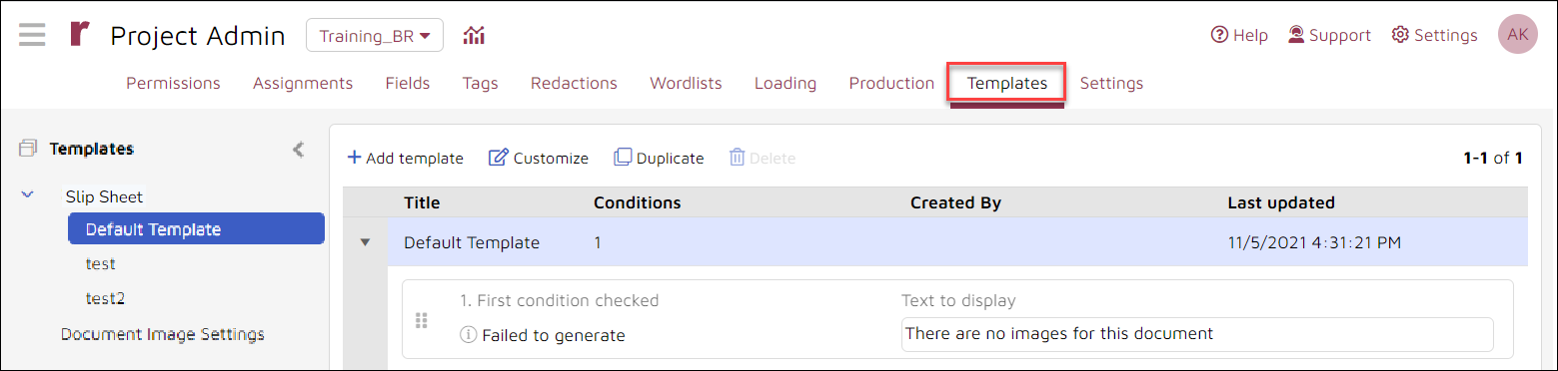Switch to the Production tab
Image resolution: width=1558 pixels, height=371 pixels.
tap(891, 83)
